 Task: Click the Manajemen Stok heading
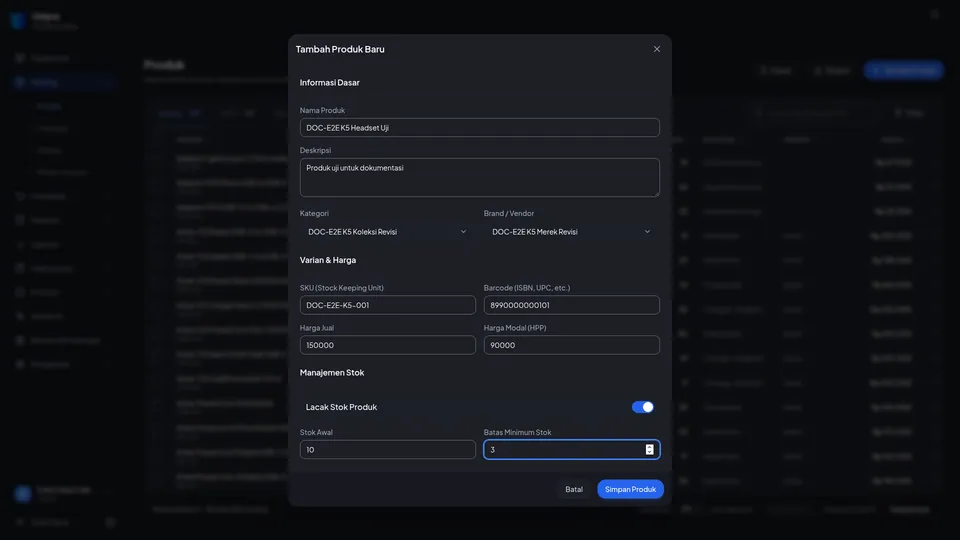(332, 372)
